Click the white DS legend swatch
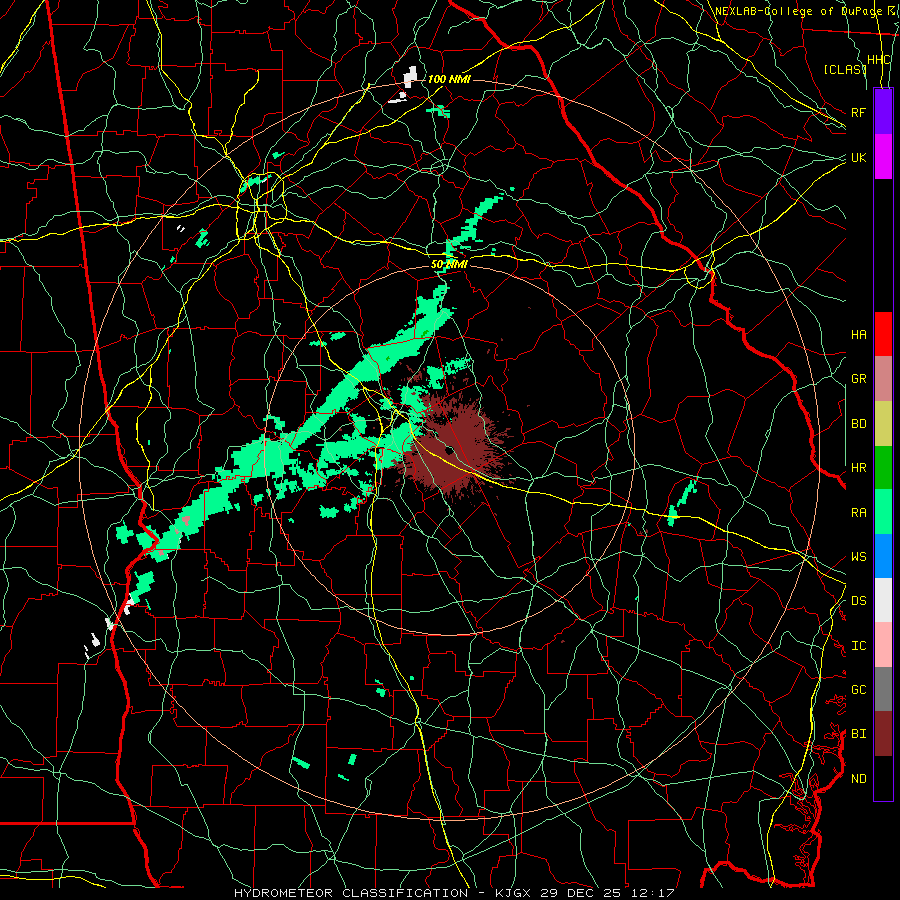 [x=883, y=600]
